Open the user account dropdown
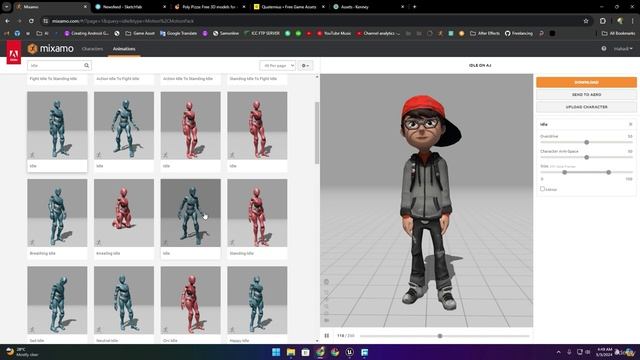Image resolution: width=640 pixels, height=360 pixels. tap(623, 49)
